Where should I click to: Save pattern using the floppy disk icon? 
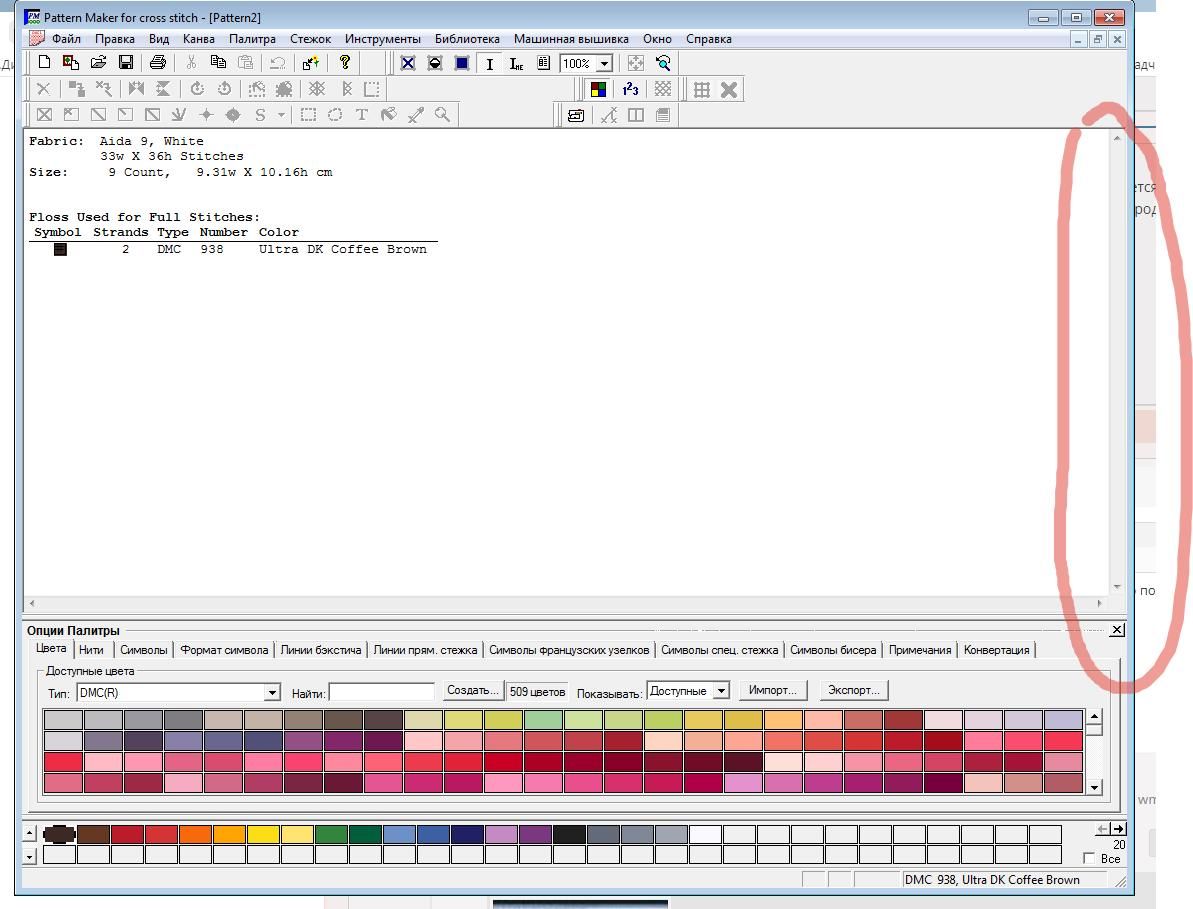(126, 63)
